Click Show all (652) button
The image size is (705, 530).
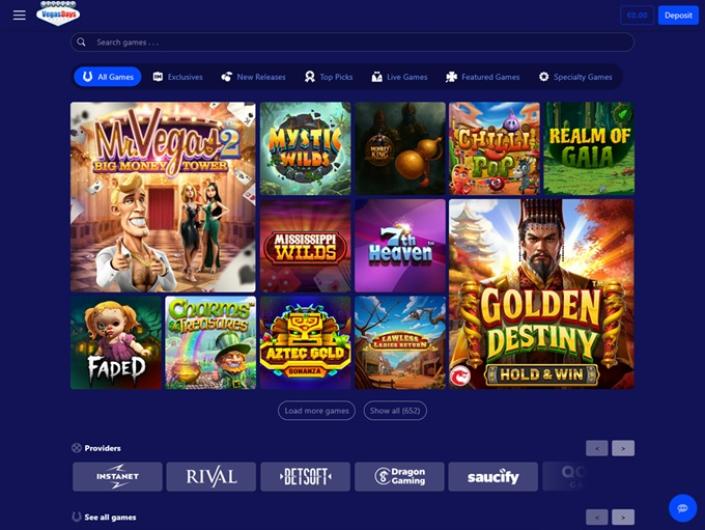click(395, 410)
